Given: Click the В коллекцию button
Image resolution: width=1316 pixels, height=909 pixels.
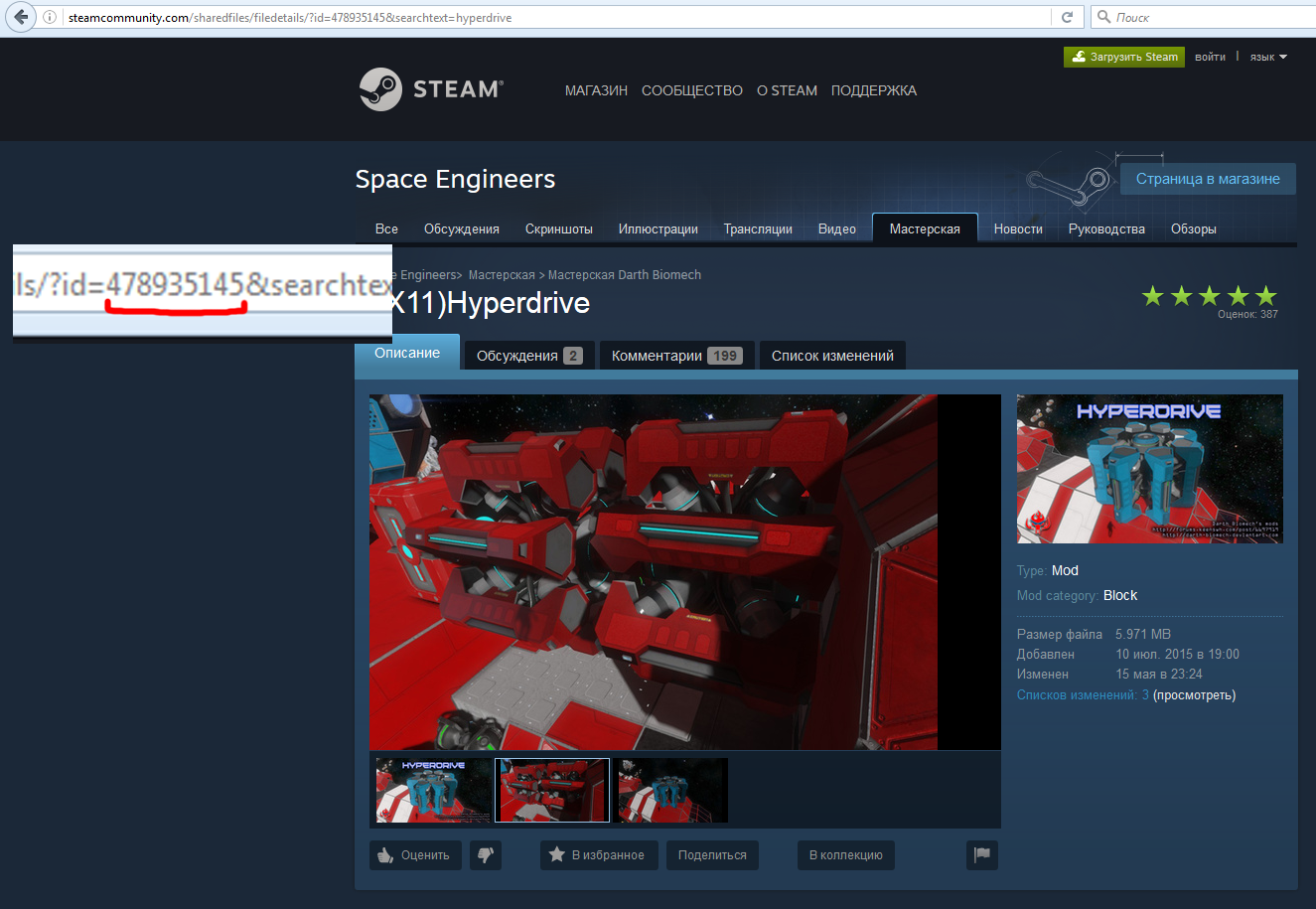Looking at the screenshot, I should coord(846,855).
